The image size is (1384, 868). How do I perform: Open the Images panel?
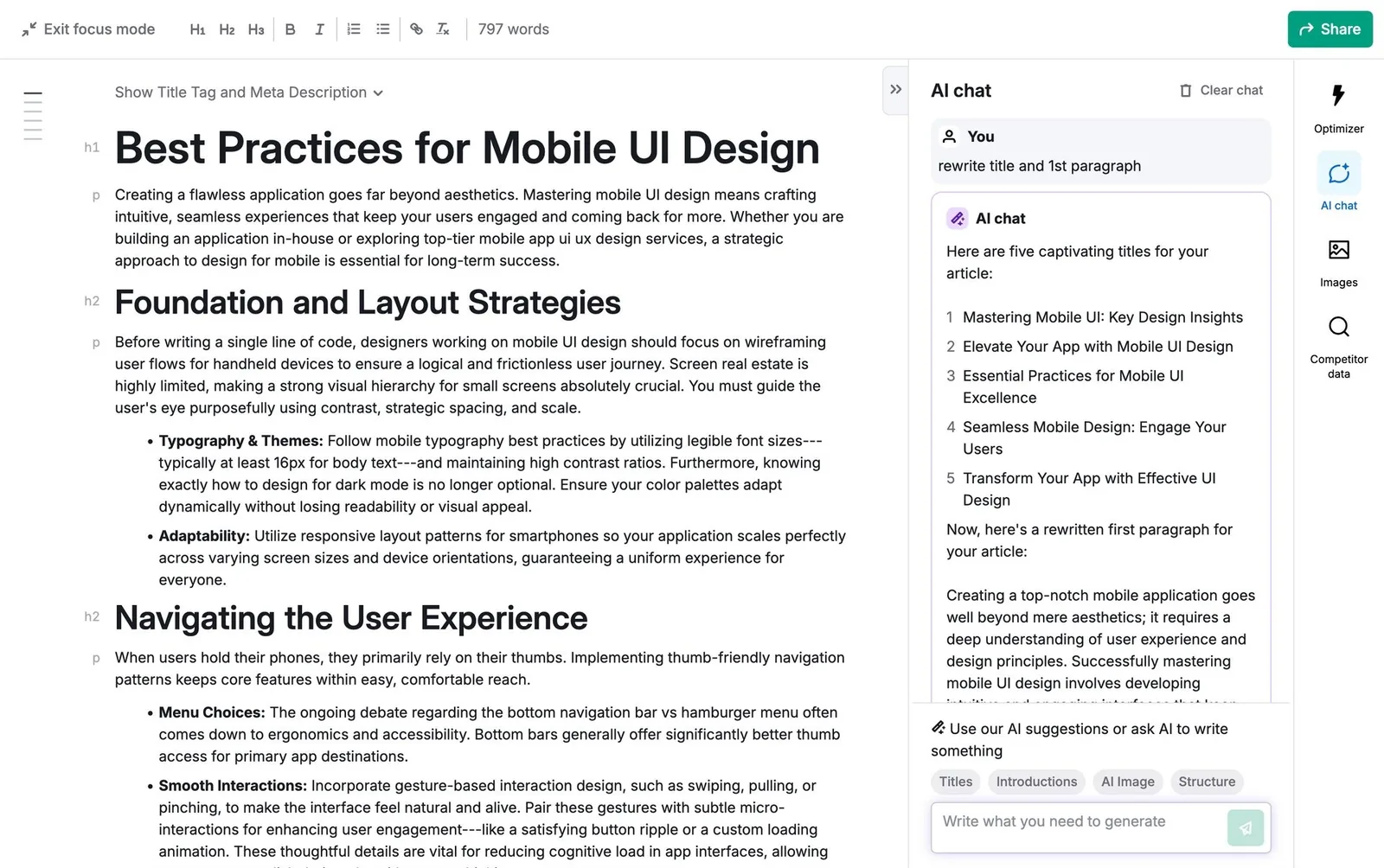coord(1338,264)
